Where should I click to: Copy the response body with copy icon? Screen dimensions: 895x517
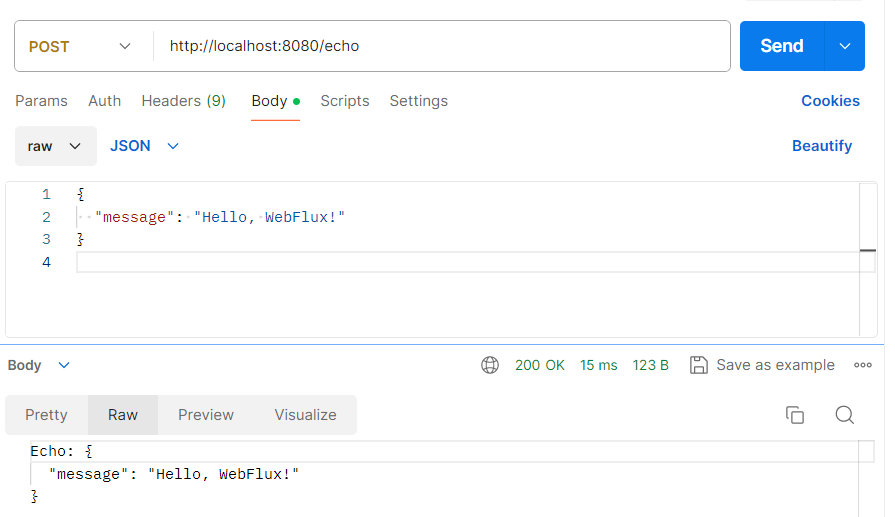[x=795, y=415]
